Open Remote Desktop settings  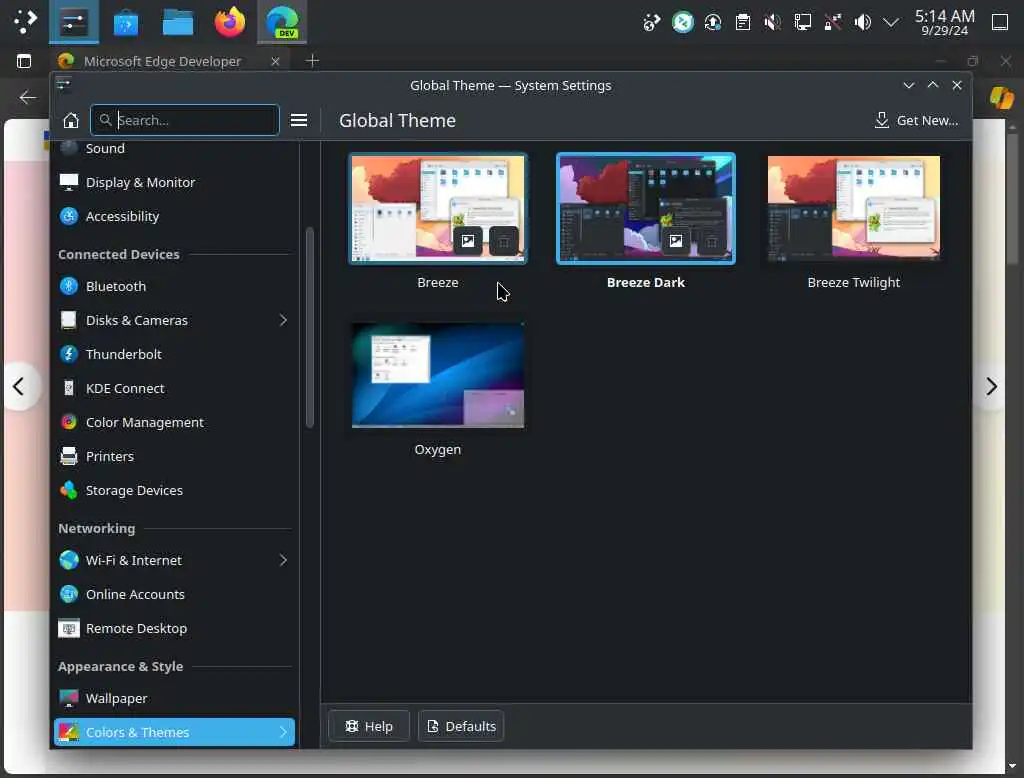(174, 628)
